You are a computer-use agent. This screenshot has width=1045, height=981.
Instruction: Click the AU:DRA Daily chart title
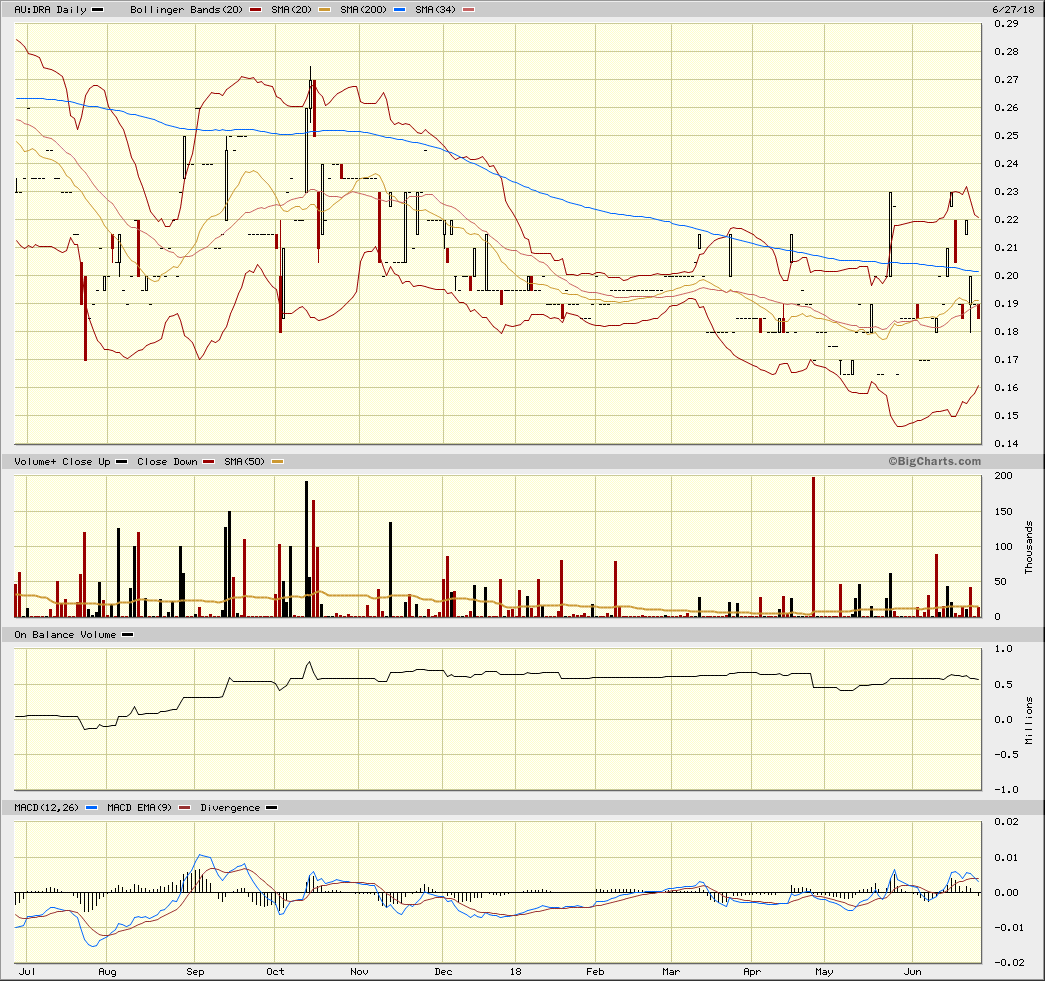(51, 10)
